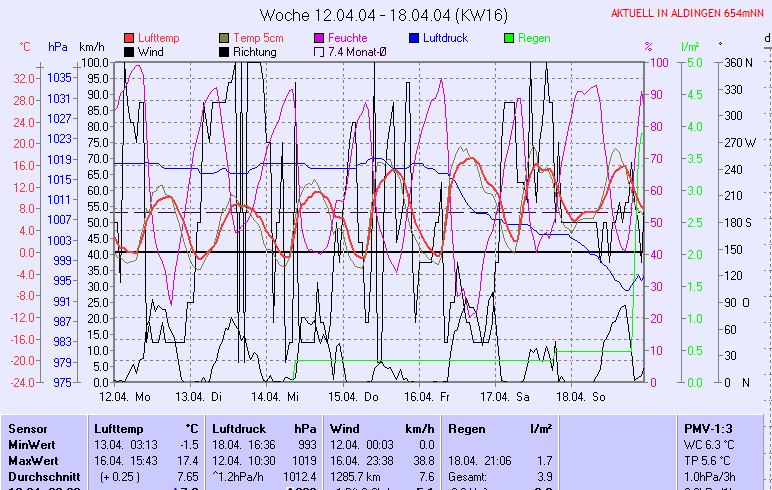Image resolution: width=772 pixels, height=490 pixels.
Task: Click the °C axis unit label
Action: (25, 47)
